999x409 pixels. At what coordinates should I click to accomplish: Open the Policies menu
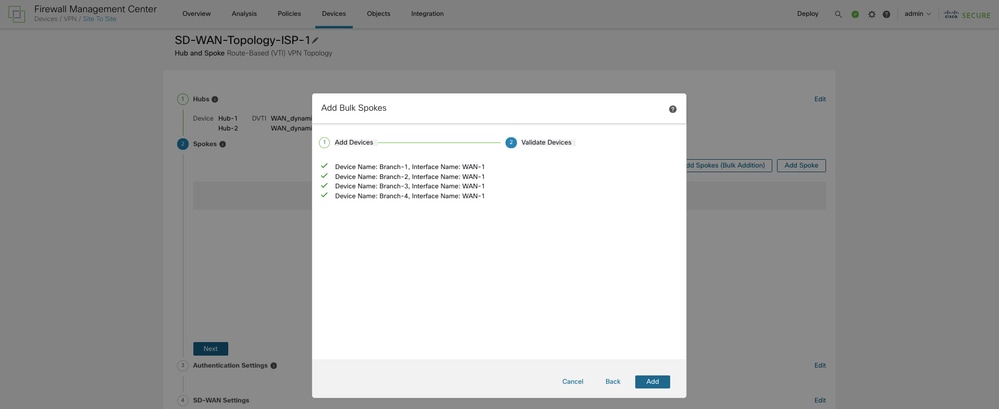[x=289, y=14]
